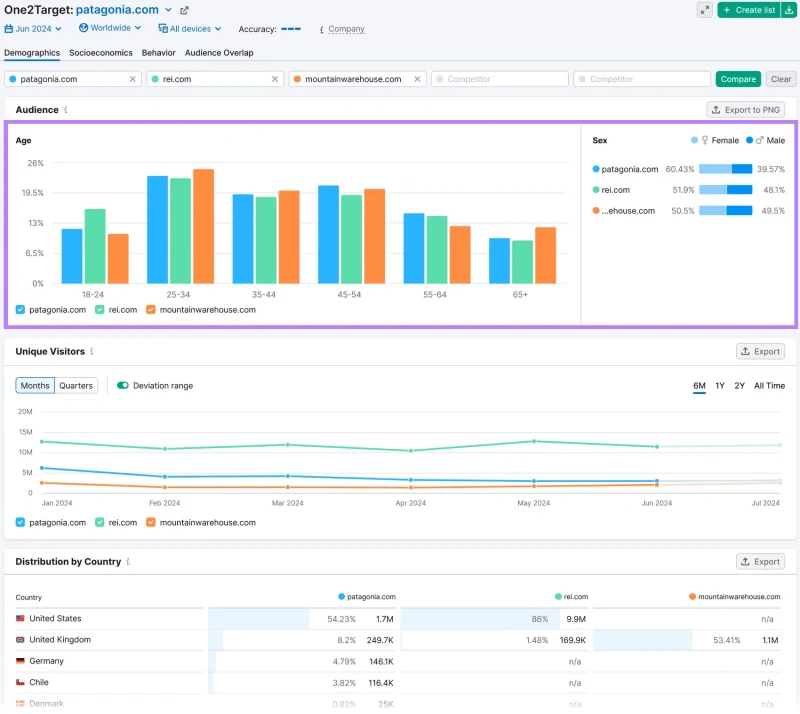Export the Distribution by Country data
This screenshot has width=800, height=714.
coord(760,562)
